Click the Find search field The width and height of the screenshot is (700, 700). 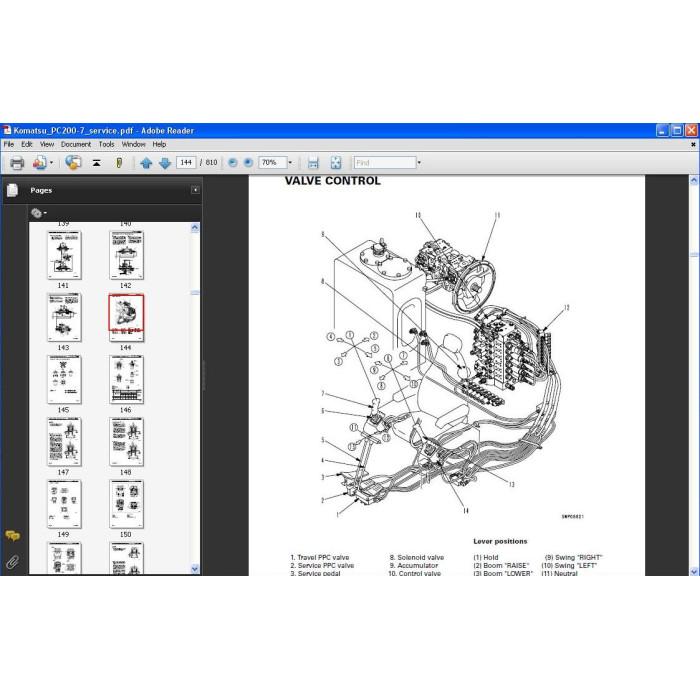[385, 162]
